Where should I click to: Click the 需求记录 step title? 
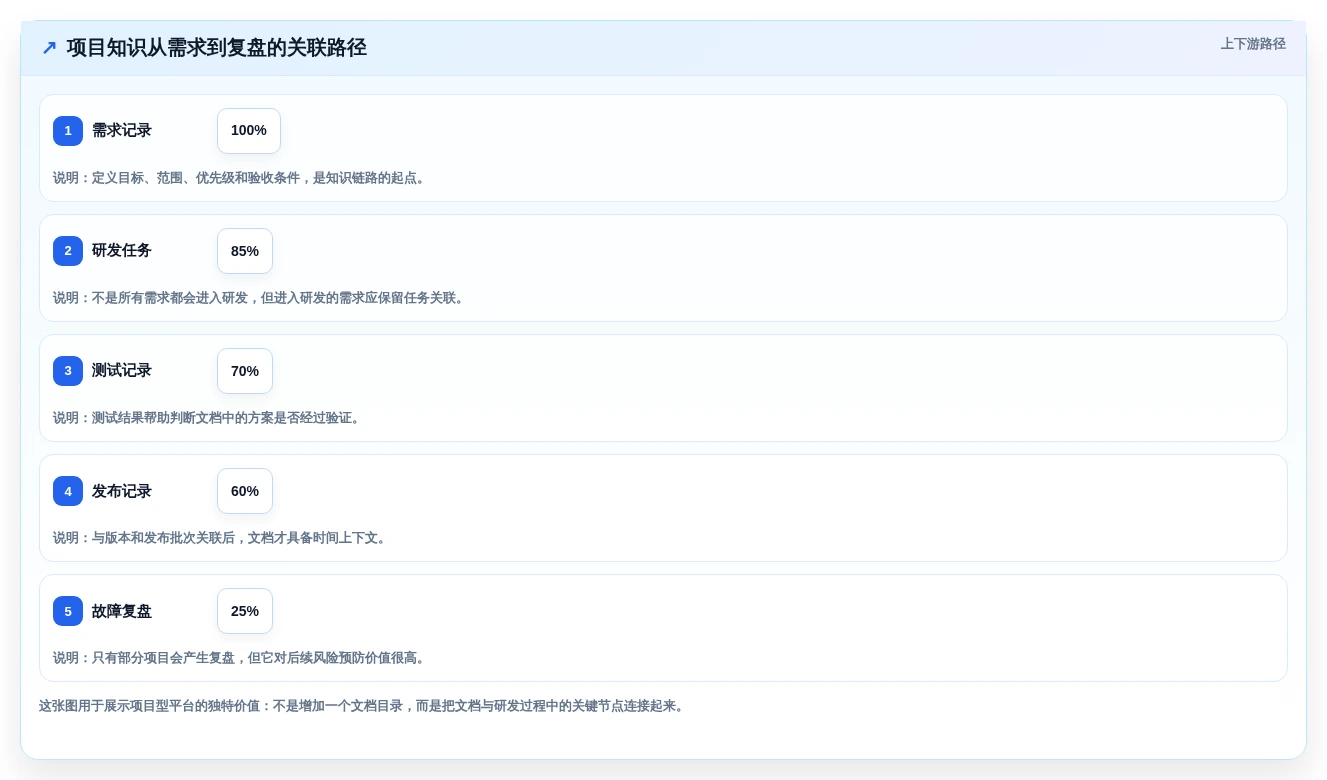pos(122,131)
